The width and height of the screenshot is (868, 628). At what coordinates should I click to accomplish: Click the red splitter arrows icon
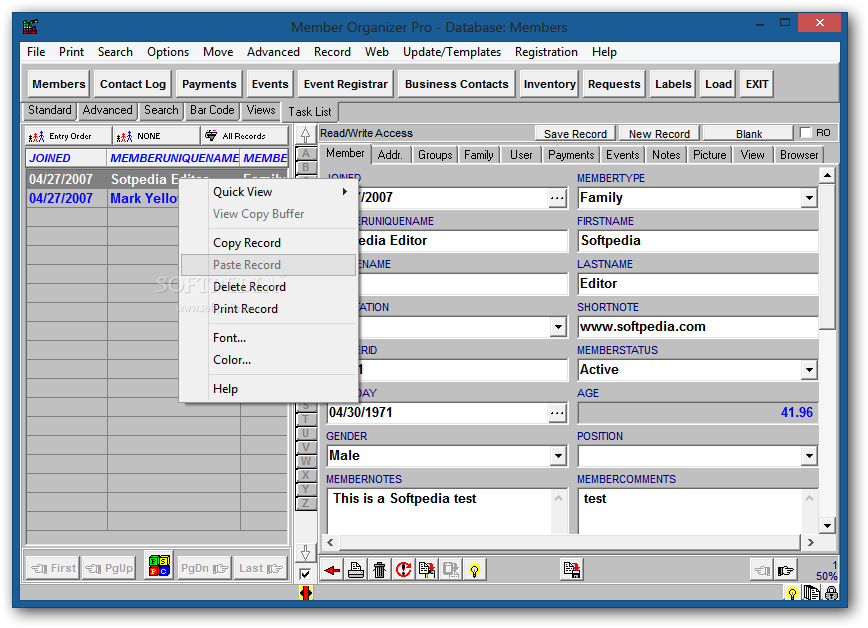(306, 593)
